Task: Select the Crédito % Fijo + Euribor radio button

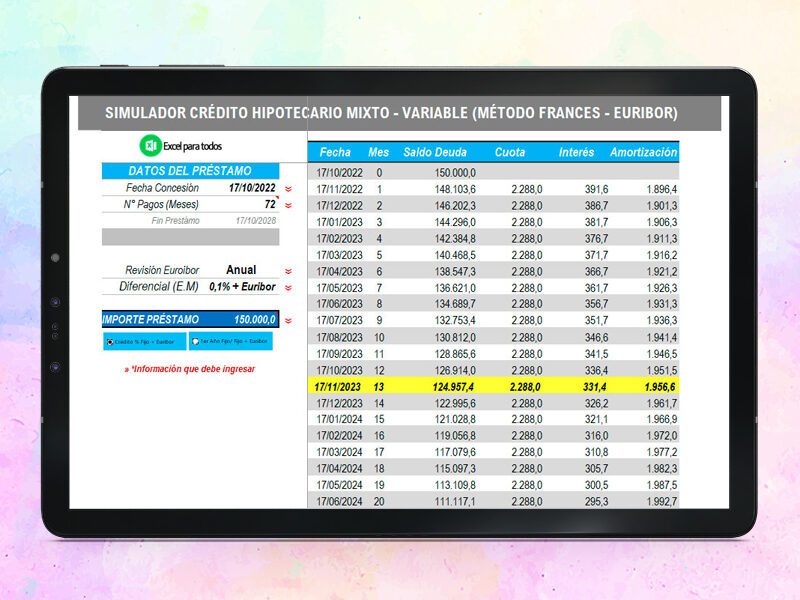Action: (x=110, y=342)
